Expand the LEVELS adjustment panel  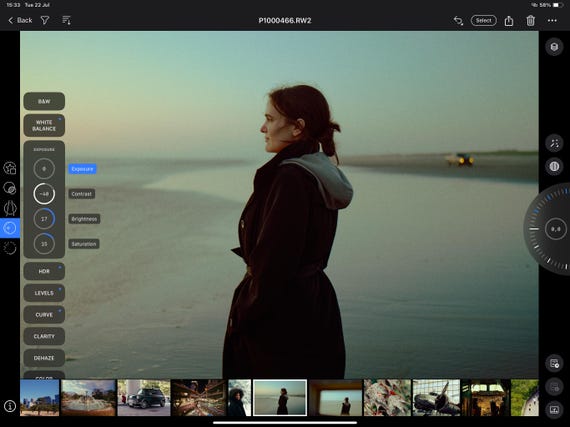pyautogui.click(x=44, y=293)
